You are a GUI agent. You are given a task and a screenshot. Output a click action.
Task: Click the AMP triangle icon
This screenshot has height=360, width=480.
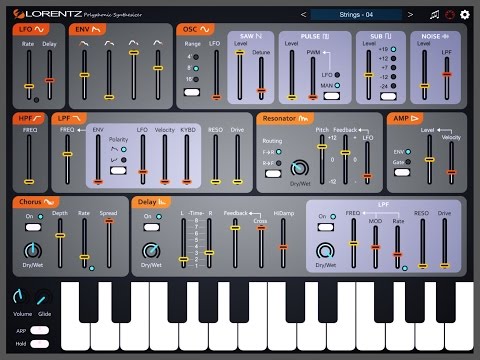click(415, 118)
